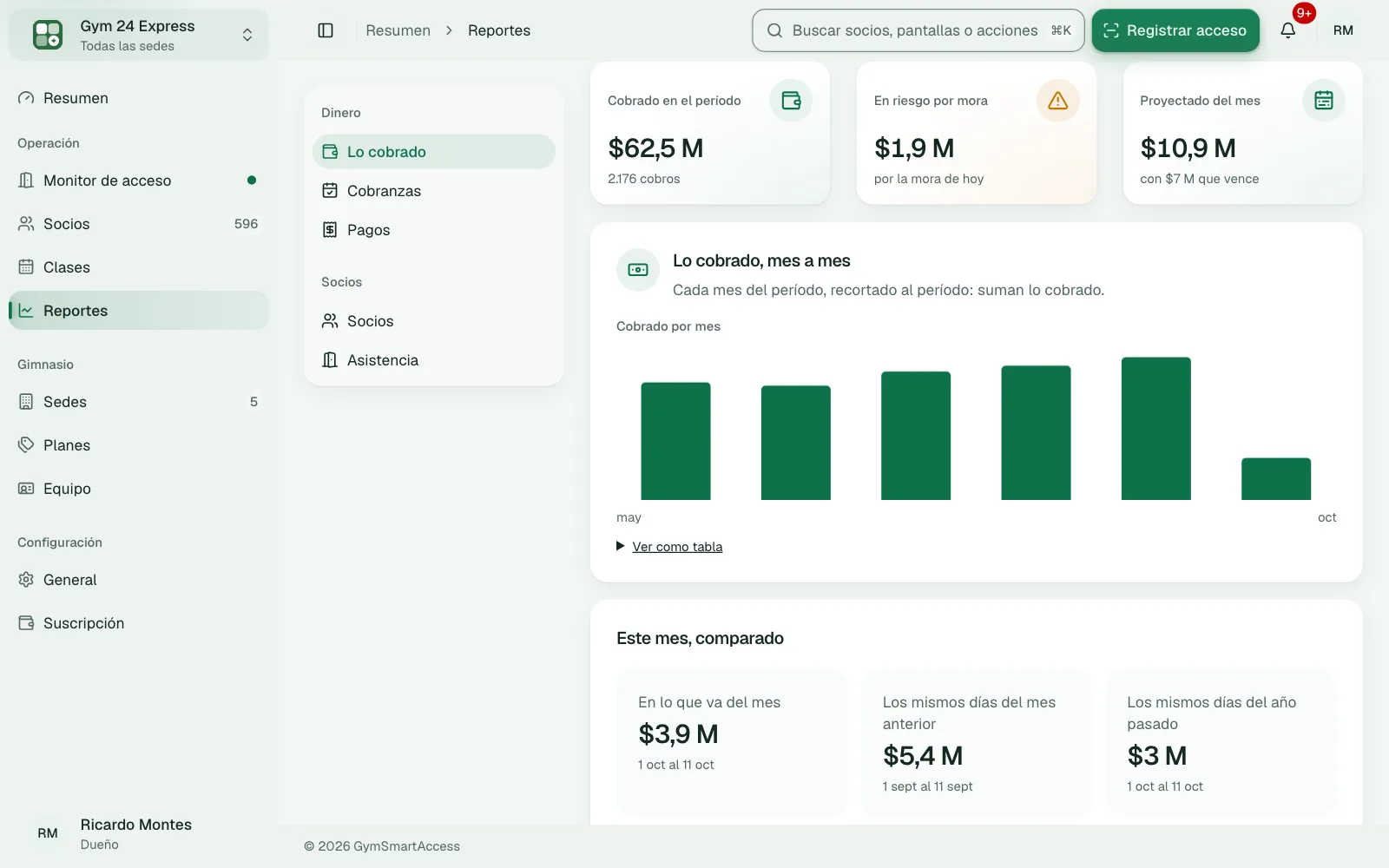Click the Proyectado del mes calendar icon
1389x868 pixels.
click(x=1324, y=101)
